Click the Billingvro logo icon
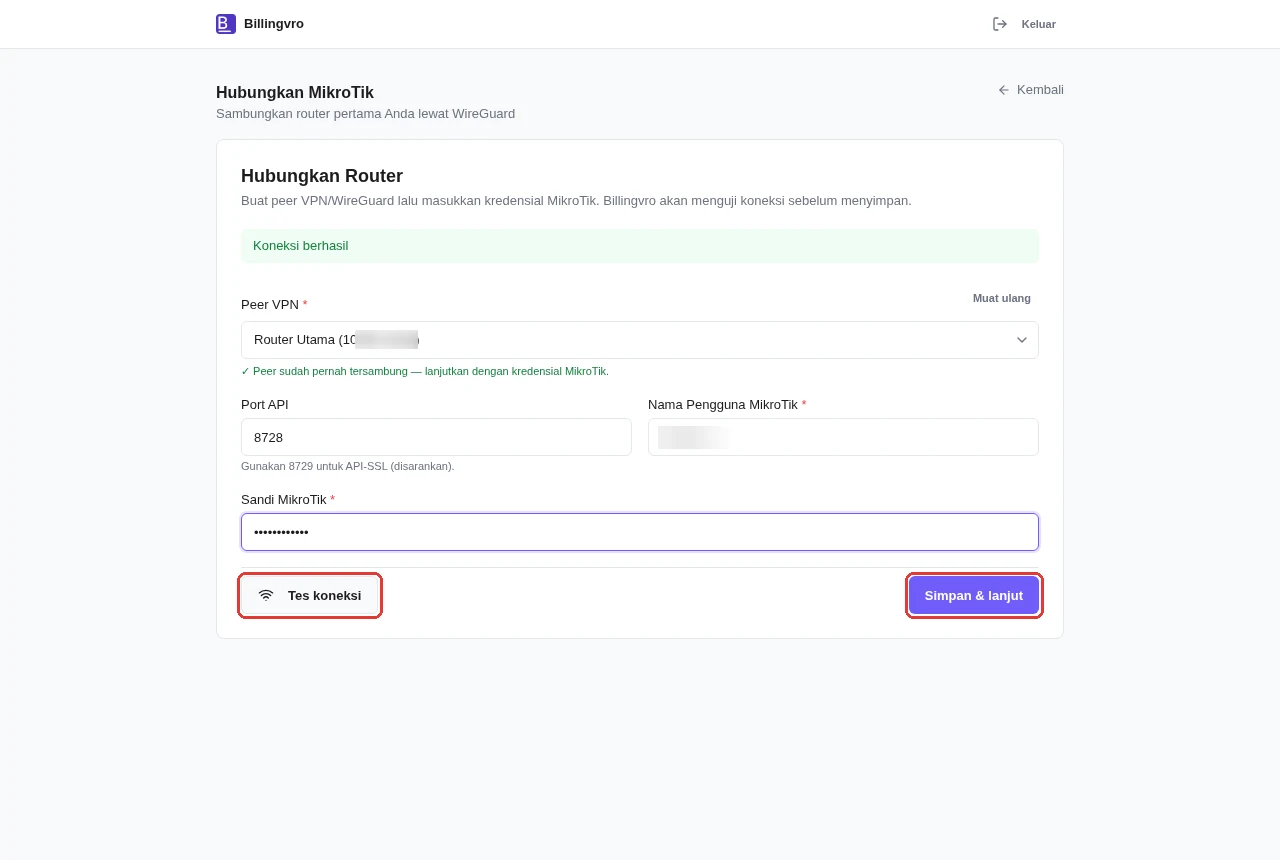Image resolution: width=1280 pixels, height=860 pixels. (226, 24)
